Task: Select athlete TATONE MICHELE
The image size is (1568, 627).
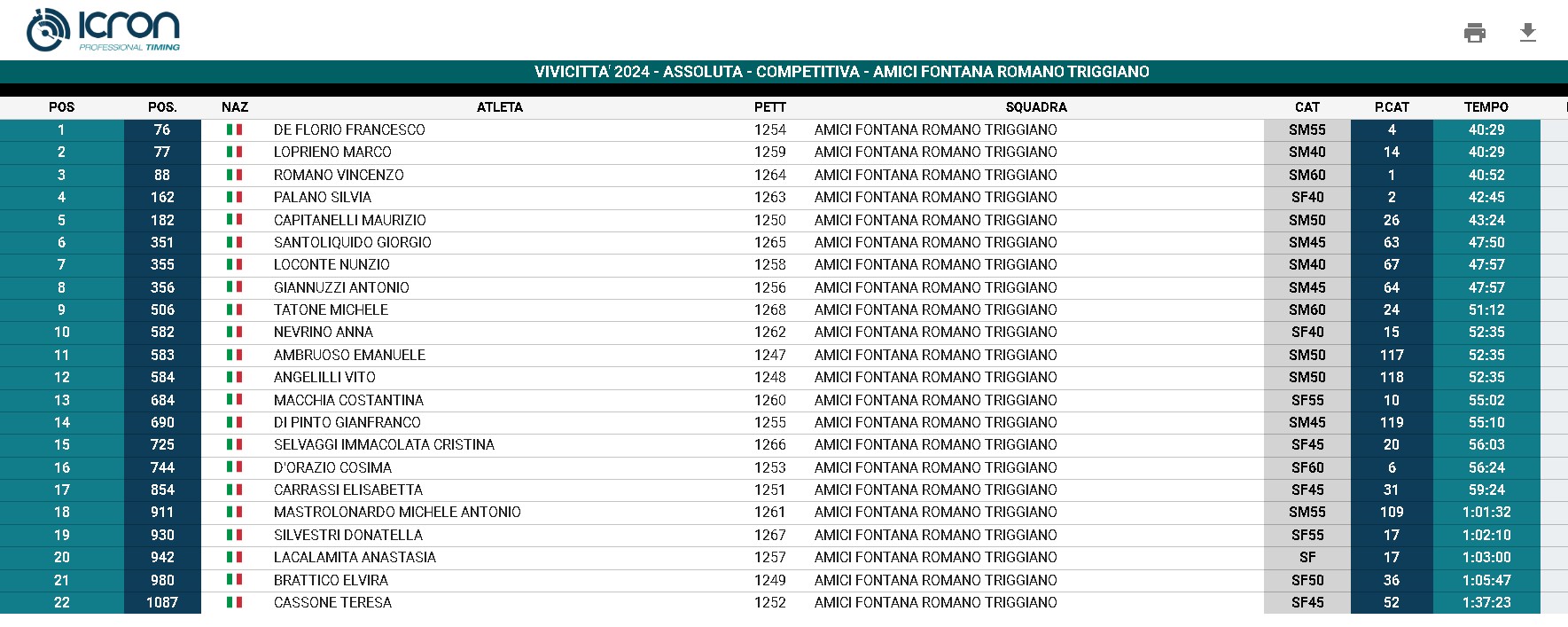Action: tap(331, 310)
